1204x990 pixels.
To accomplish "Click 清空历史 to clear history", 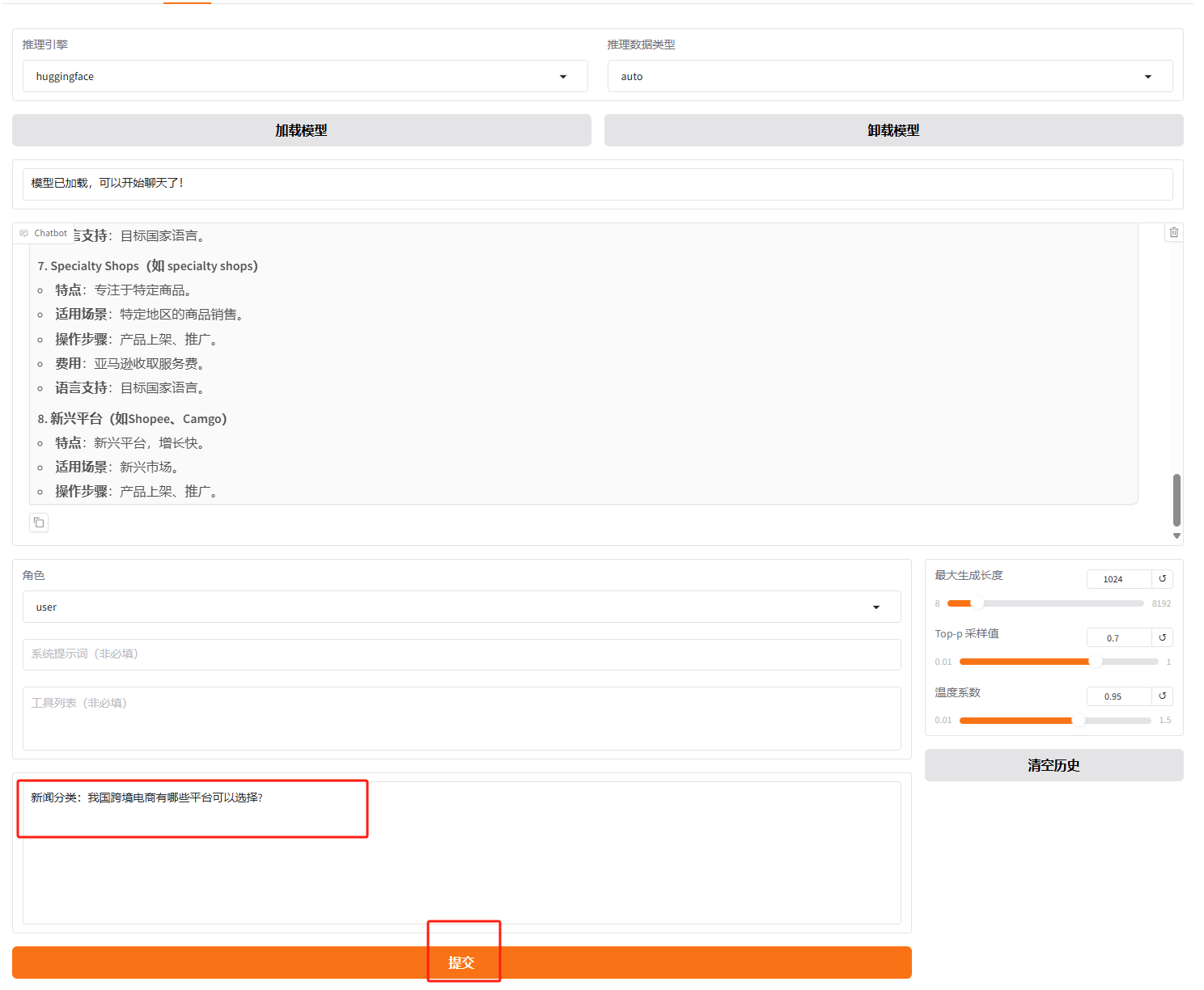I will click(1053, 765).
